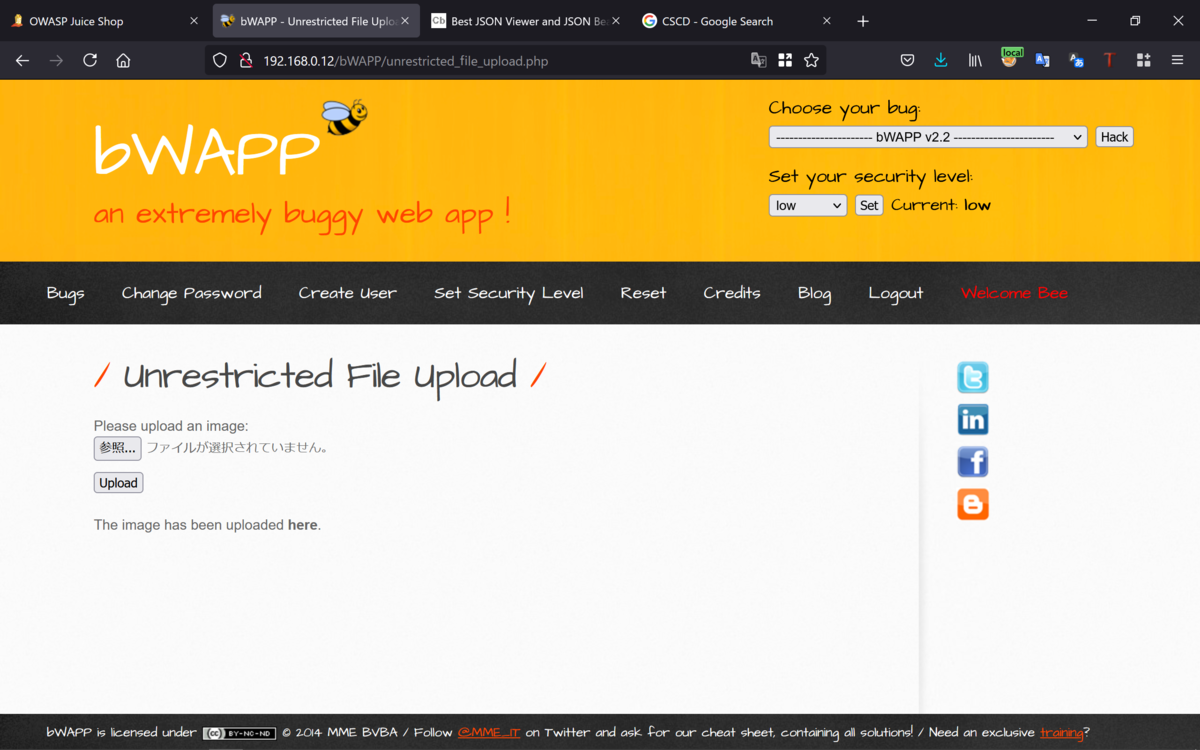Click the 'an extremely buggy web app !' tagline
This screenshot has height=750, width=1200.
pos(302,214)
